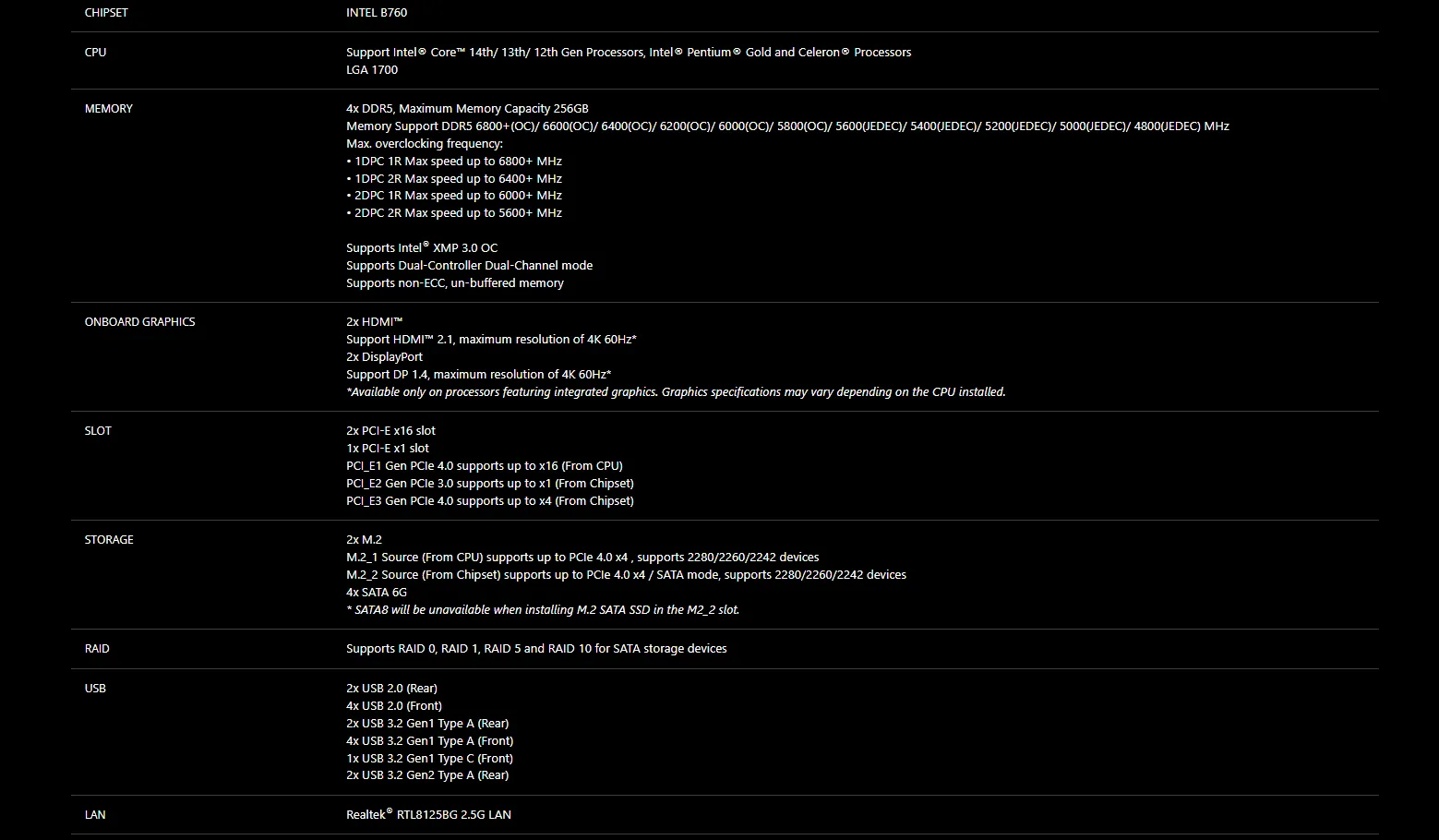Click the Support HDMI 2.1 resolution line
The width and height of the screenshot is (1439, 840).
coord(491,340)
